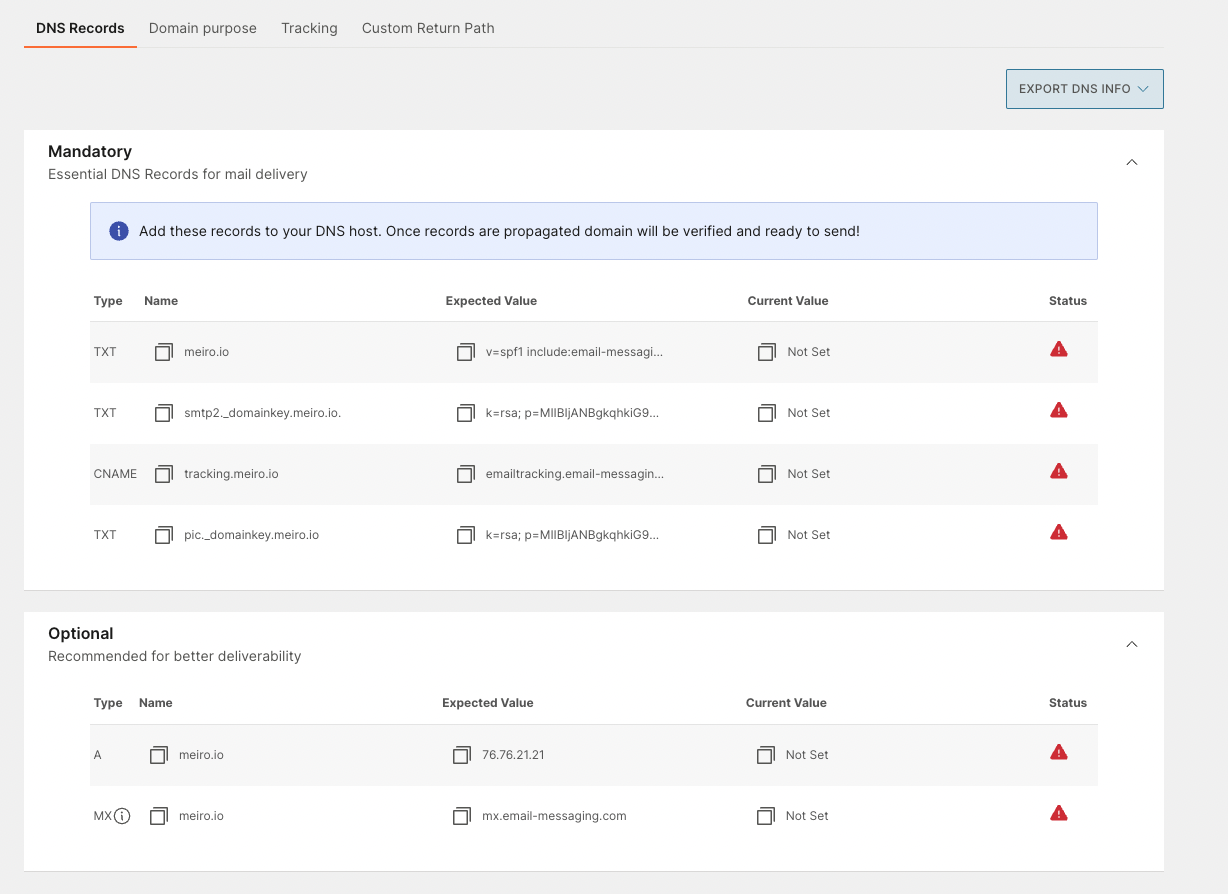This screenshot has width=1228, height=894.
Task: Copy pic._domainkey.meiro.io record name
Action: [164, 535]
